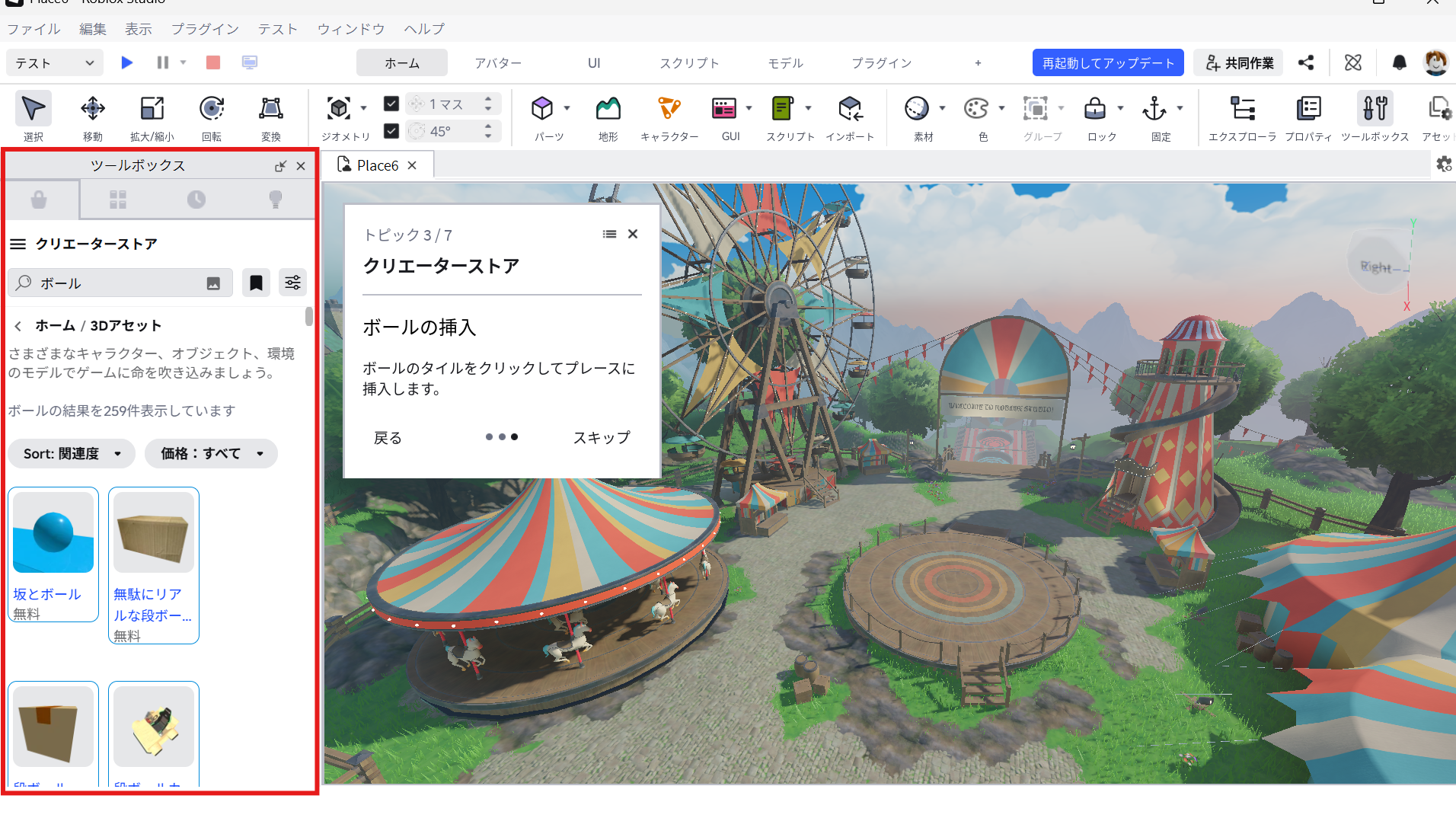Open the notifications bell
This screenshot has width=1456, height=818.
point(1399,62)
